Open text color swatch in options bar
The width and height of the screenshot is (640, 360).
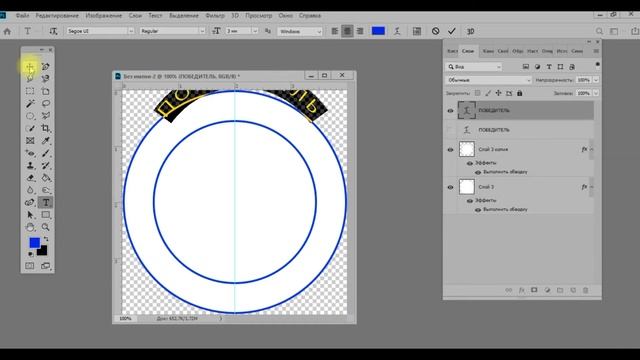[x=378, y=31]
